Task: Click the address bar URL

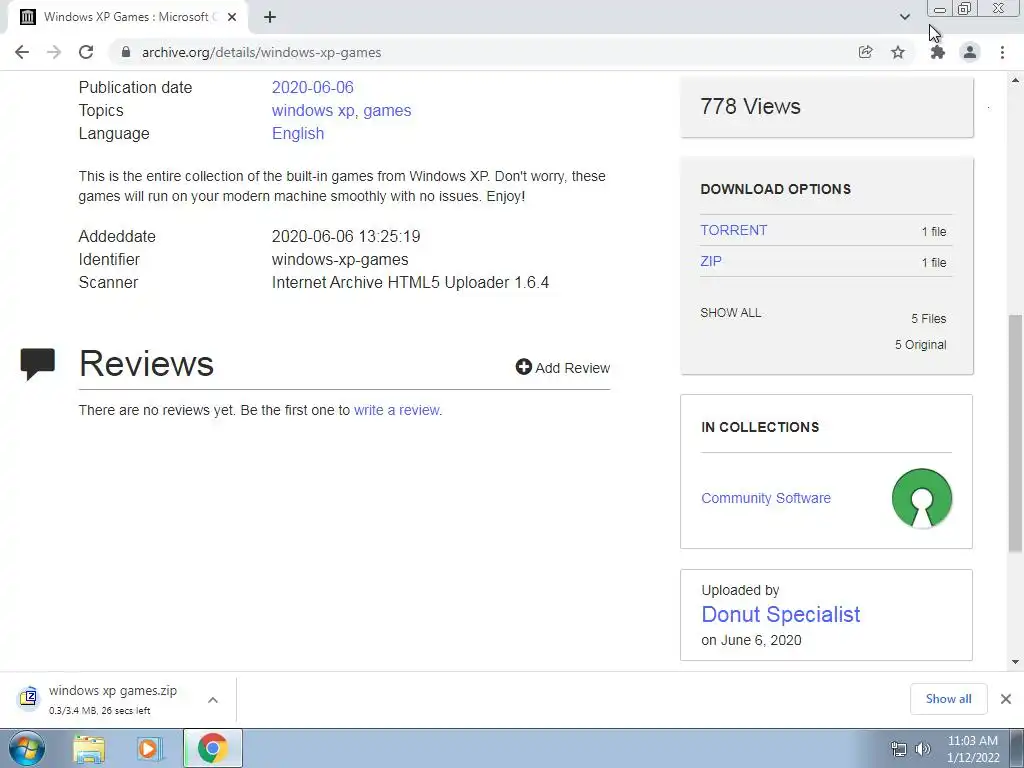Action: coord(261,52)
